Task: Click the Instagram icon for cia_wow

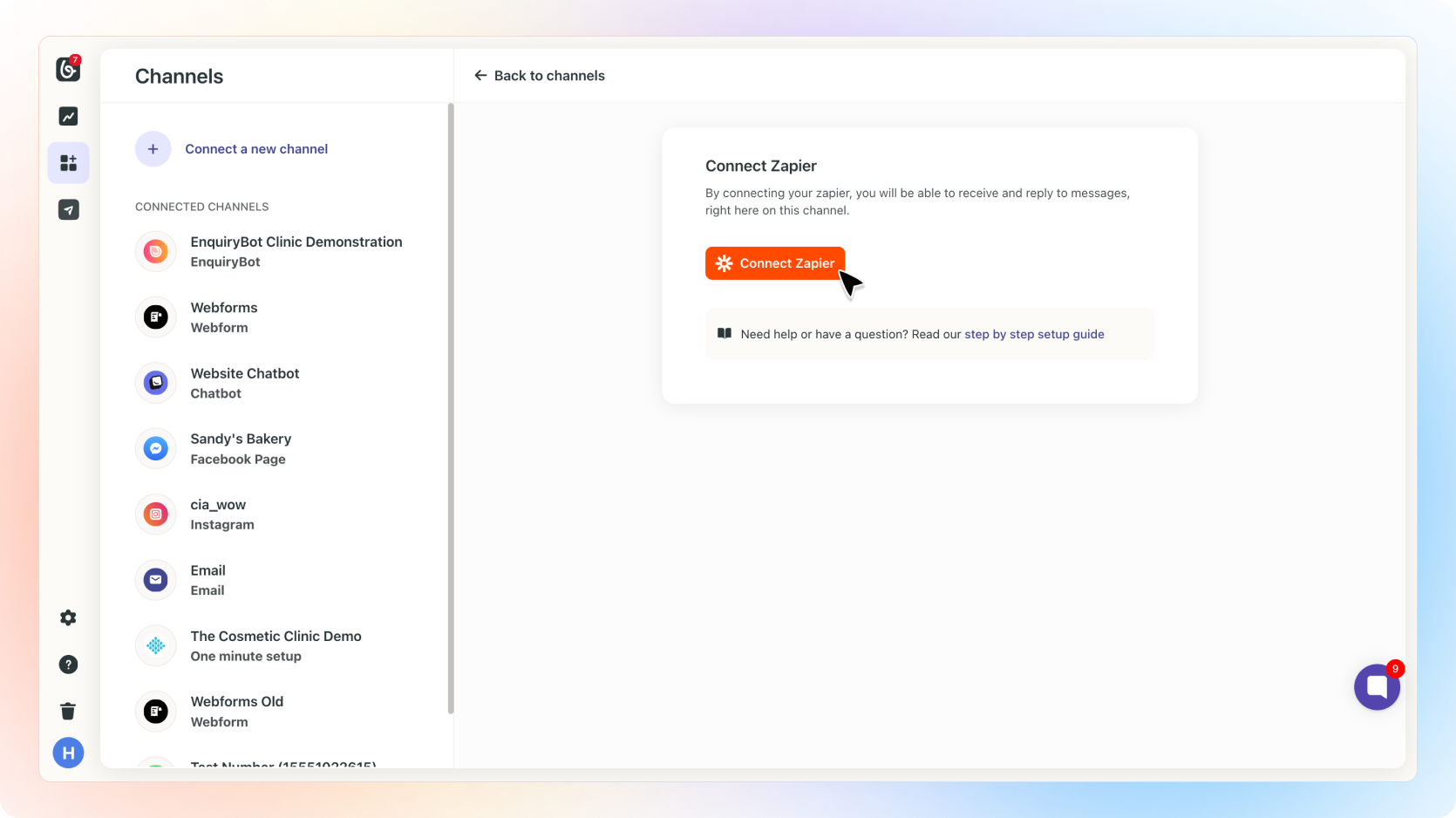Action: (x=156, y=515)
